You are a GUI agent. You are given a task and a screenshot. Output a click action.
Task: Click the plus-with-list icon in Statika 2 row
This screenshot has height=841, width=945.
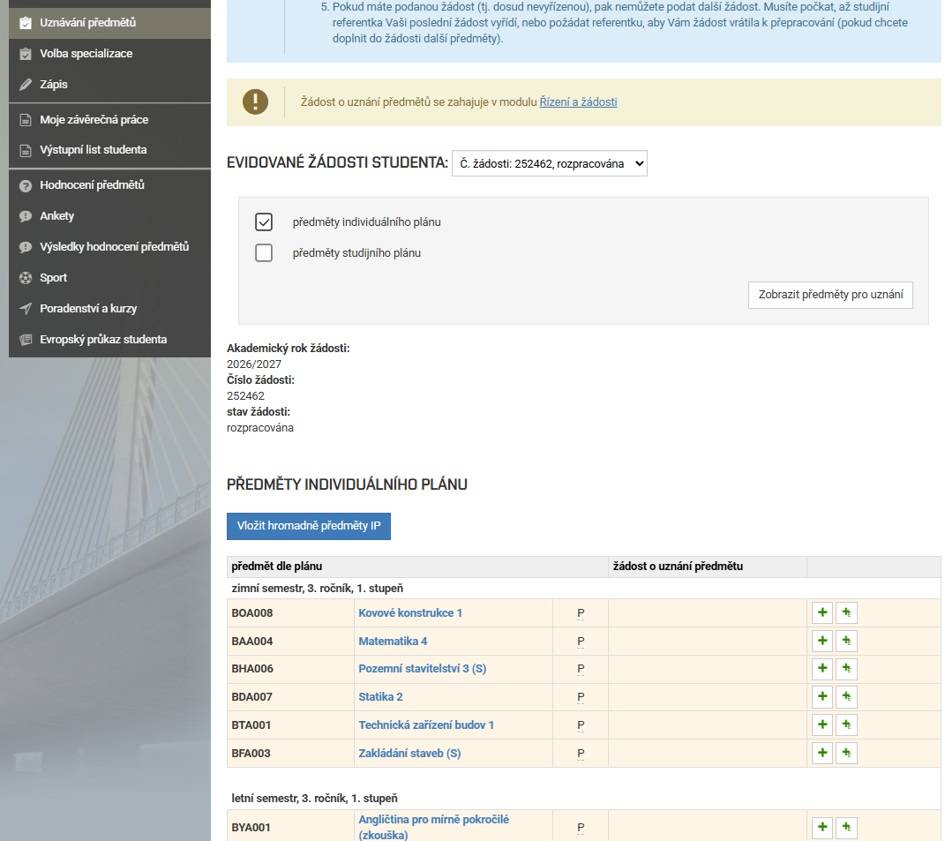pos(846,696)
